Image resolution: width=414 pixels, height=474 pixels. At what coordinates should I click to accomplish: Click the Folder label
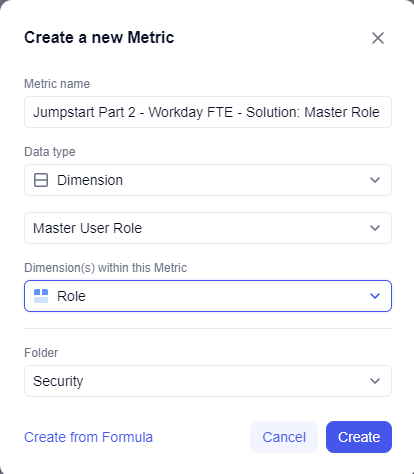41,353
